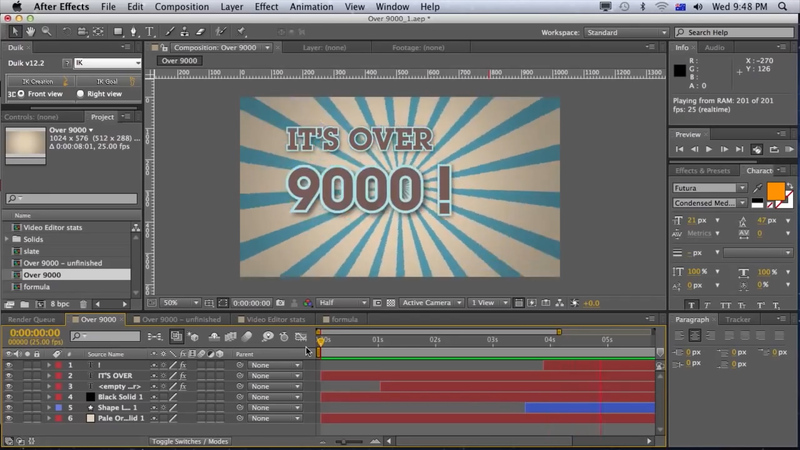Switch to the Tracker panel tab

738,319
